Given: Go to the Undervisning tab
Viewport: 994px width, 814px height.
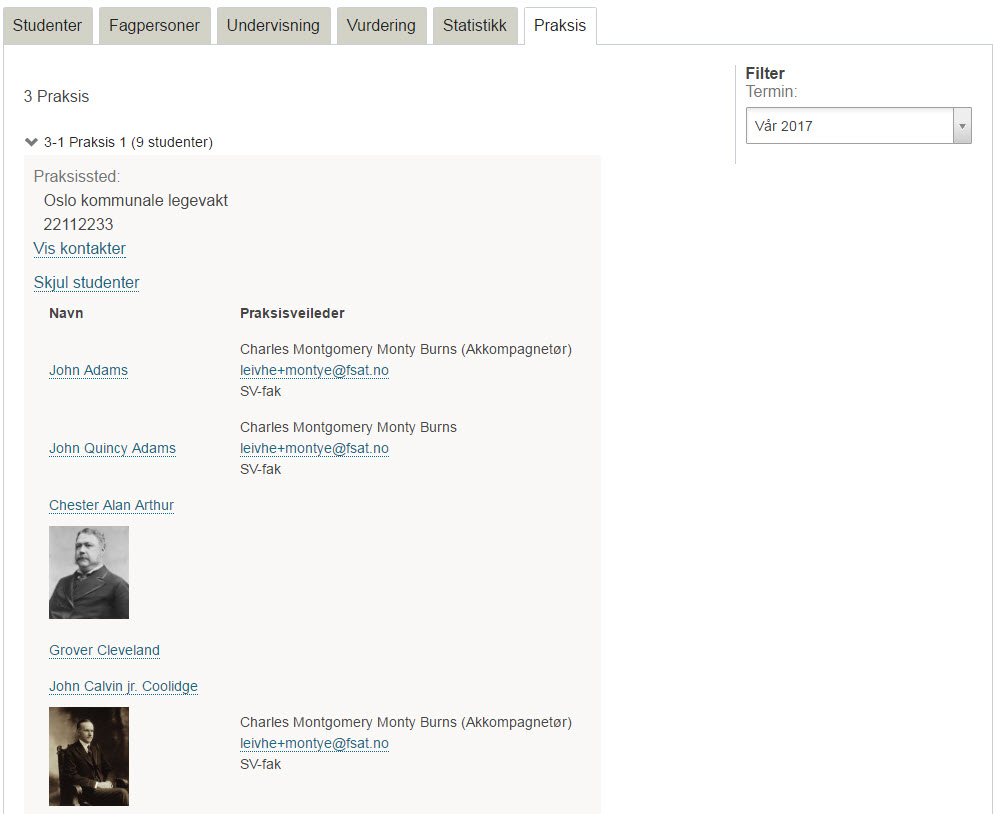Looking at the screenshot, I should 273,25.
